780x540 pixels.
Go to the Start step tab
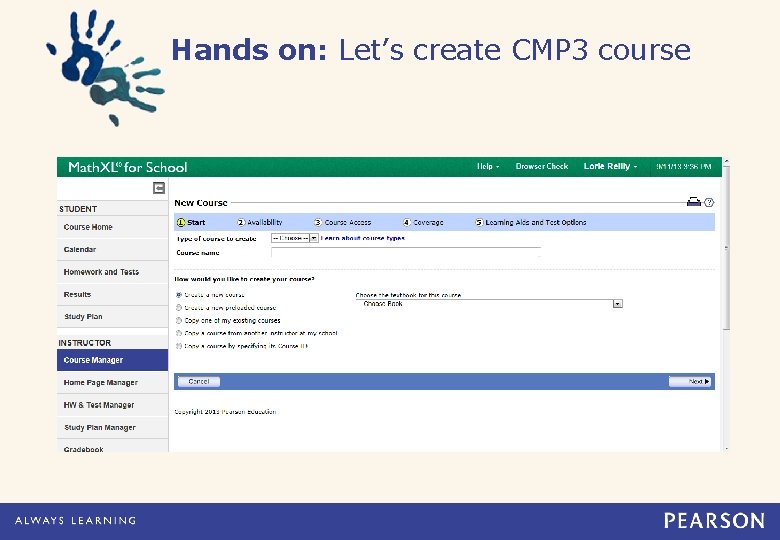192,222
